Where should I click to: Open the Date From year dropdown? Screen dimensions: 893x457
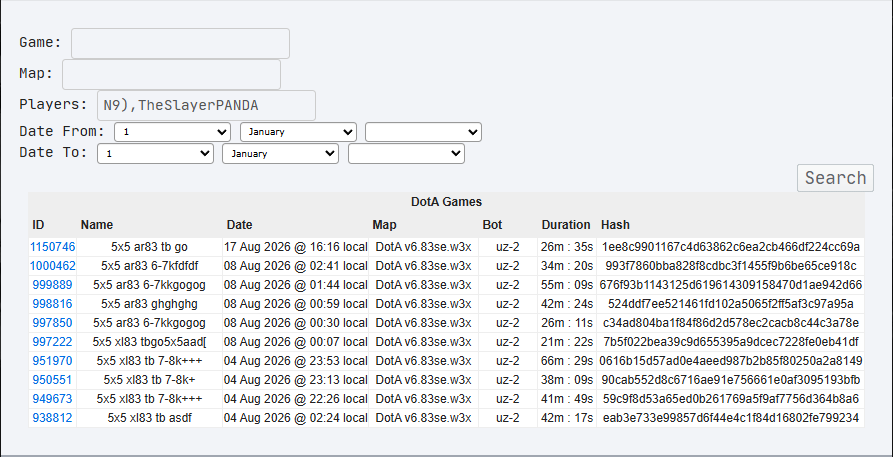423,132
